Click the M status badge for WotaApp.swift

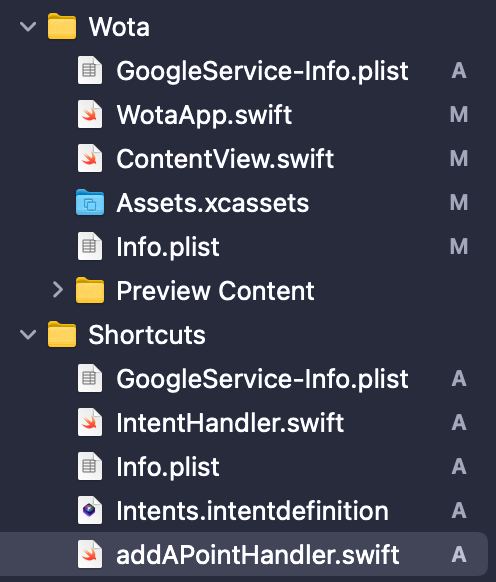(459, 114)
